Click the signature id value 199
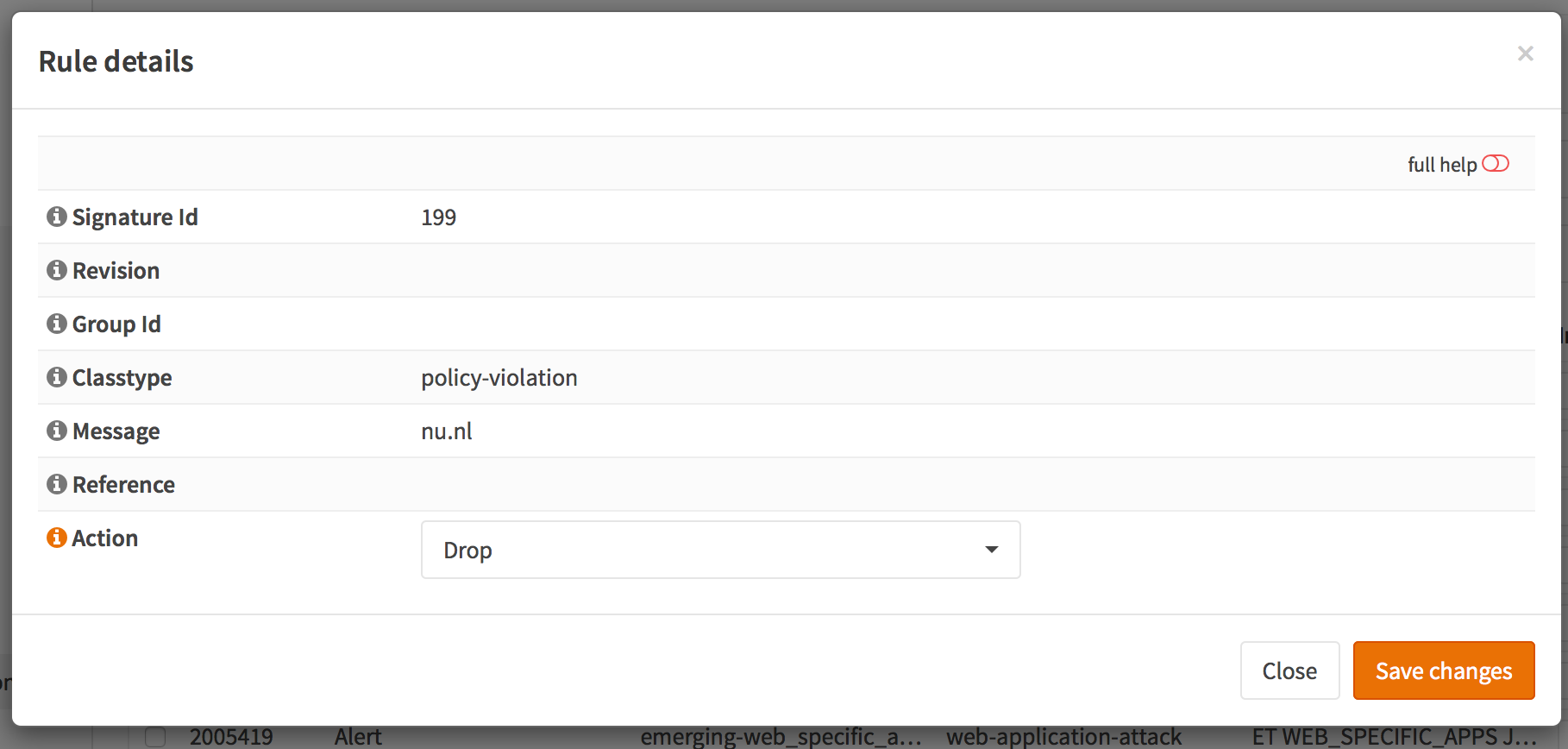The image size is (1568, 749). pyautogui.click(x=439, y=217)
